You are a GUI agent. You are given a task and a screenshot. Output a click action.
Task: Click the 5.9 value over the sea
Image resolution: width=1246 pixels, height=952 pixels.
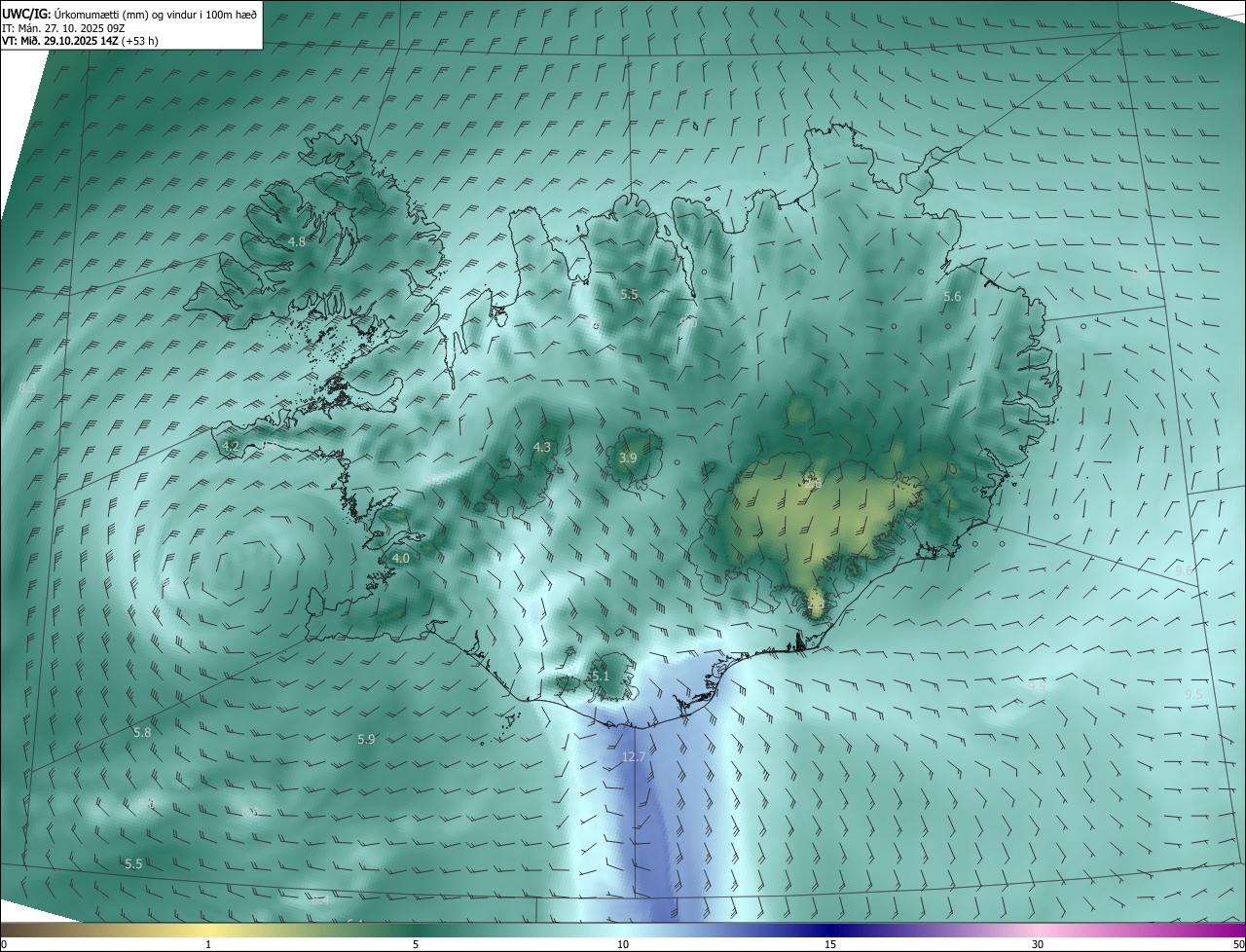366,740
